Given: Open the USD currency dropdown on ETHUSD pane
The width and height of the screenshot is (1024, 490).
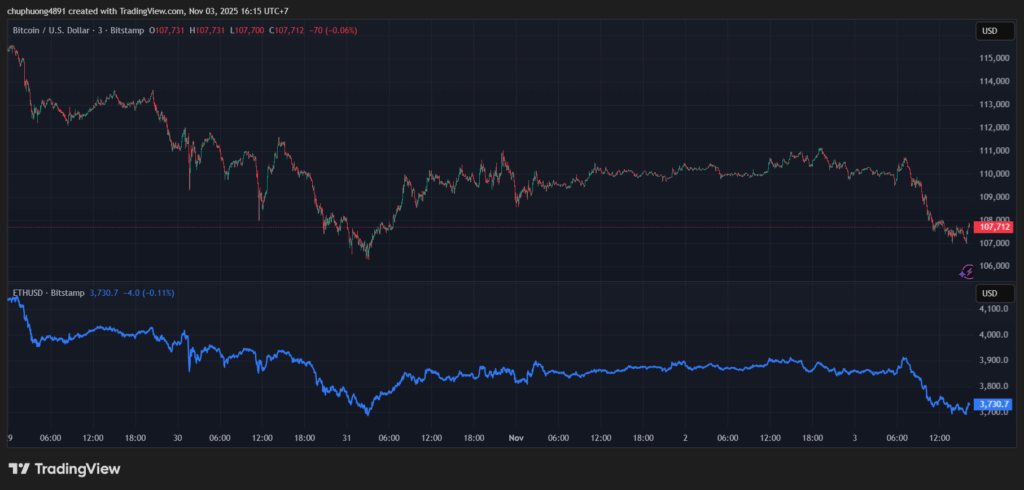Looking at the screenshot, I should point(989,293).
